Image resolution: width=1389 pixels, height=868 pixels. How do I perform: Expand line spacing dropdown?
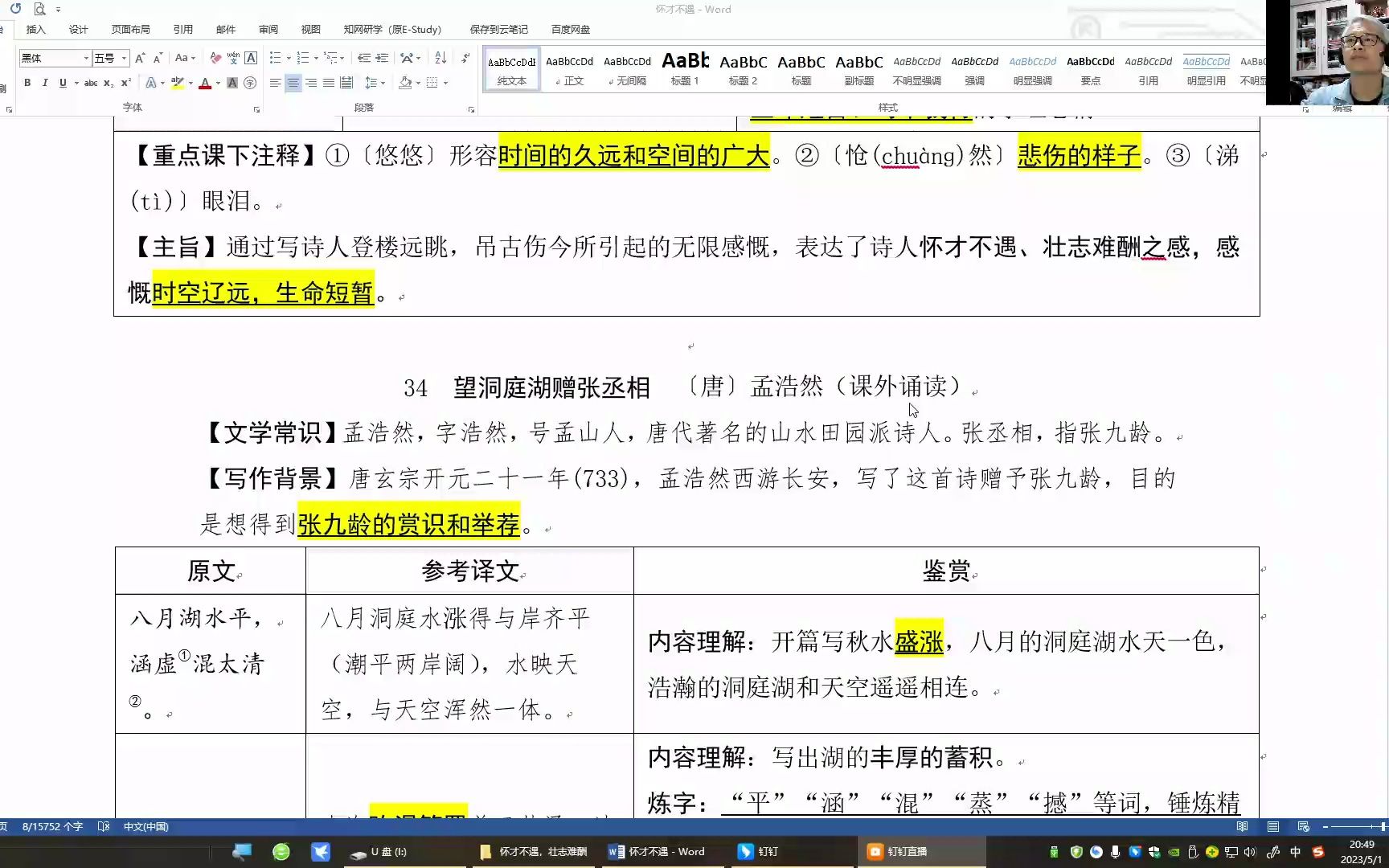pos(375,83)
